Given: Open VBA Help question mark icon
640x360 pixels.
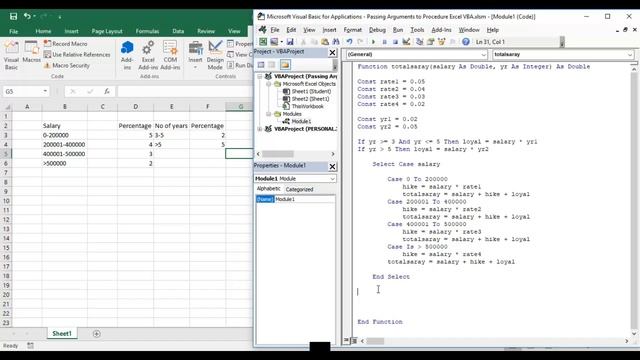Looking at the screenshot, I should [466, 42].
